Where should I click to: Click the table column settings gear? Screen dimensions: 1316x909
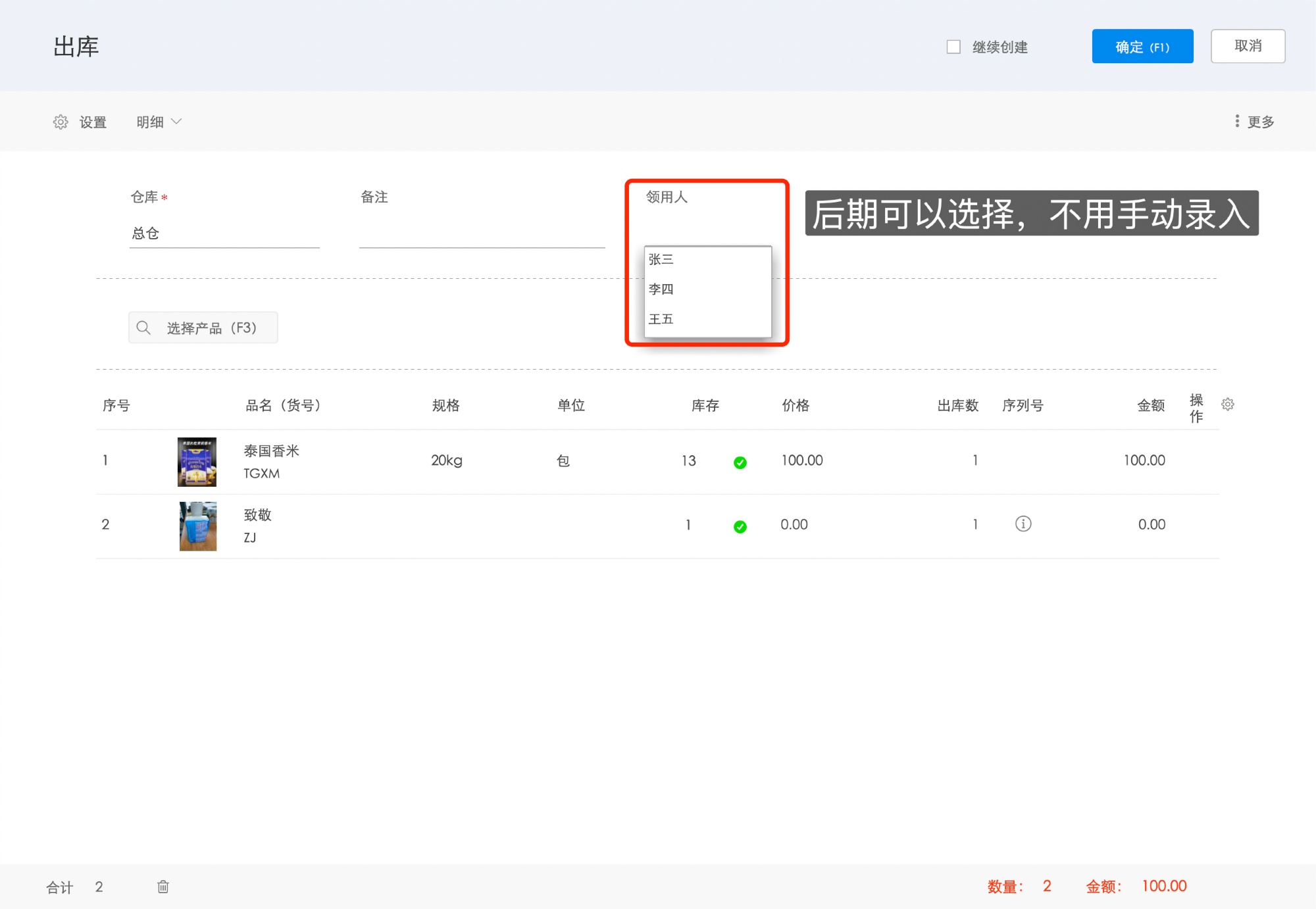(x=1227, y=405)
